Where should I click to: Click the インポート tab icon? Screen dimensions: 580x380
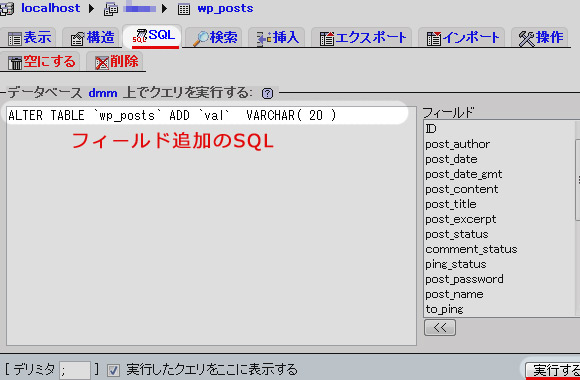click(434, 38)
